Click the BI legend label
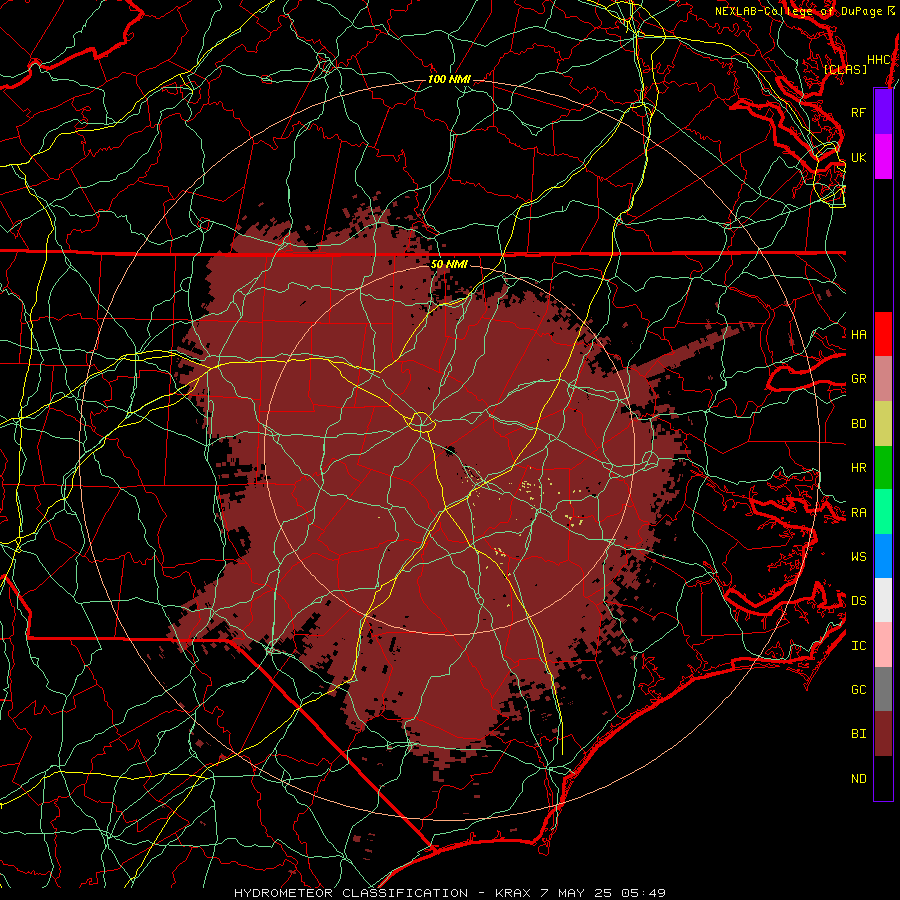Screen dimensions: 900x900 (858, 734)
